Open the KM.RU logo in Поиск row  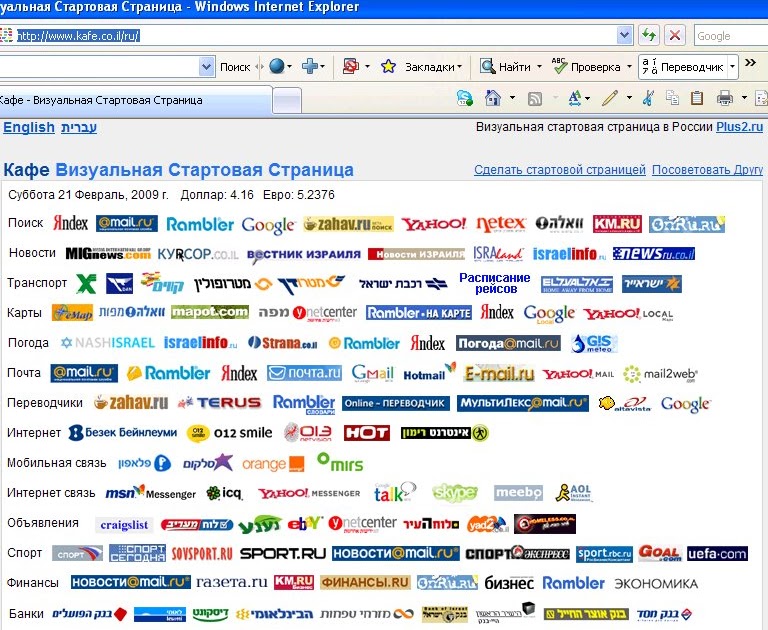point(617,224)
